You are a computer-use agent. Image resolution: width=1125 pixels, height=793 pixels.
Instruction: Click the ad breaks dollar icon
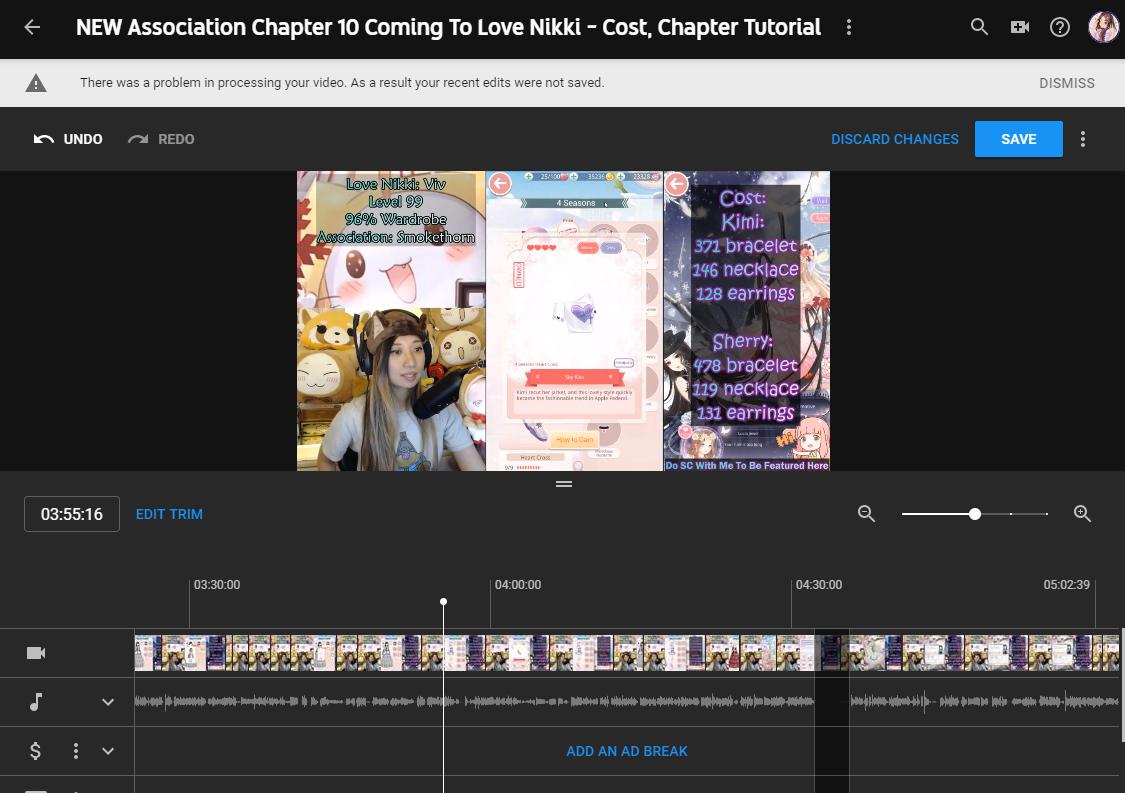35,751
